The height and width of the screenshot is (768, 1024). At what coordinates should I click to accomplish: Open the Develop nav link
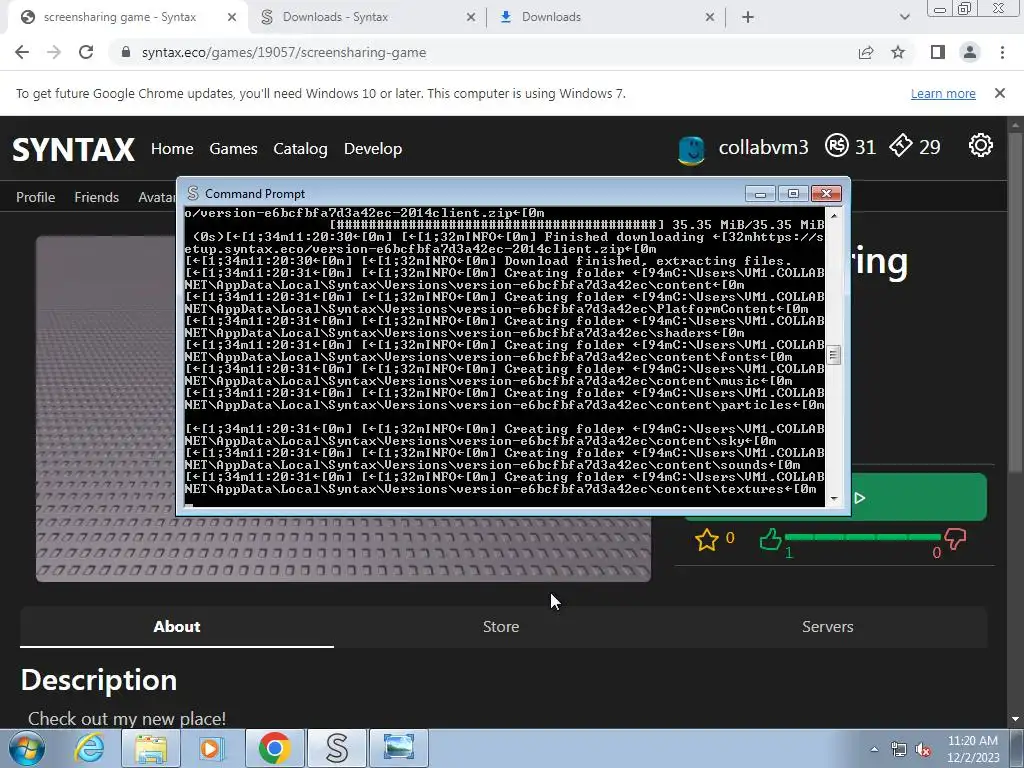pyautogui.click(x=373, y=149)
